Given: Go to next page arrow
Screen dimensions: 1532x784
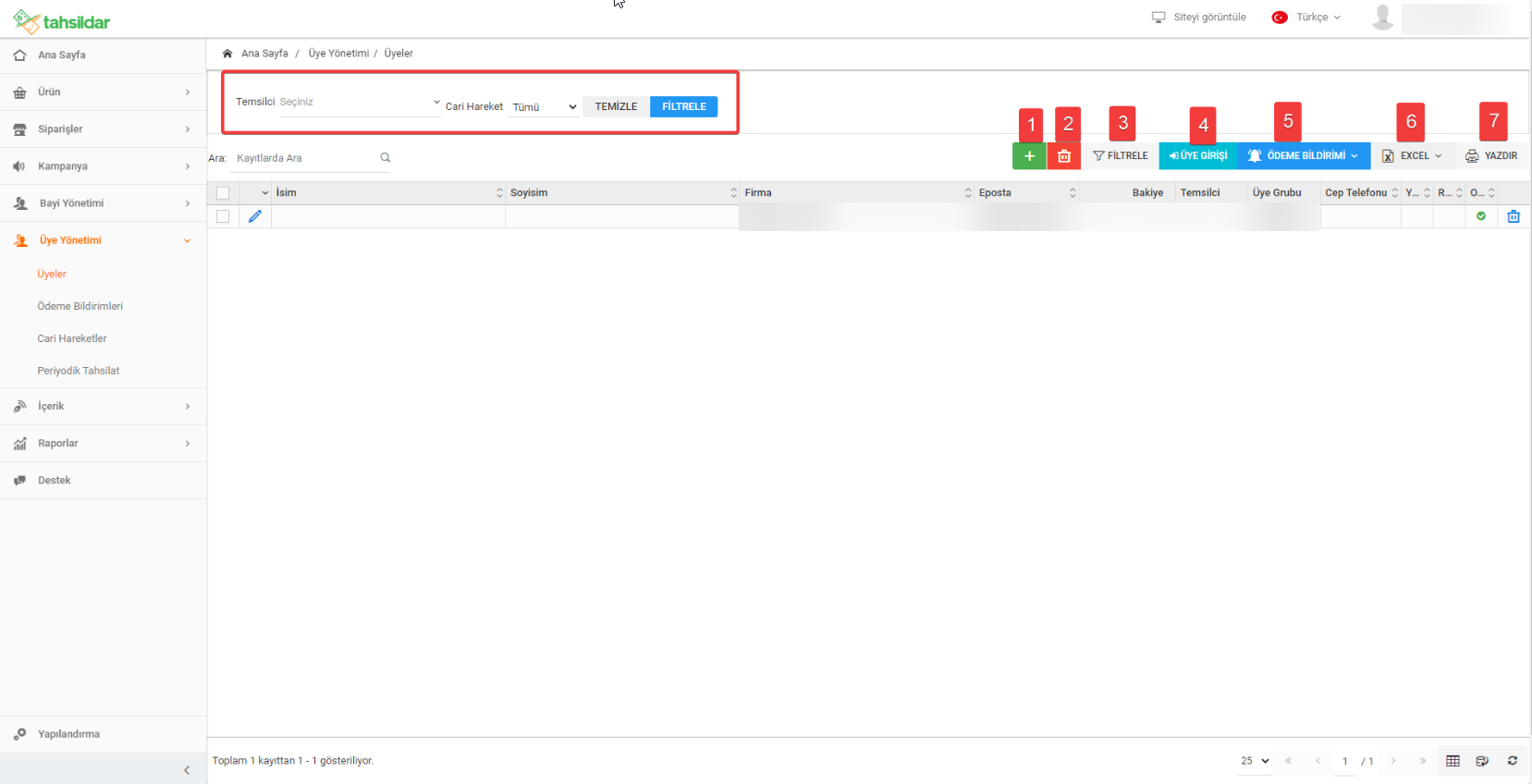Looking at the screenshot, I should [1393, 761].
